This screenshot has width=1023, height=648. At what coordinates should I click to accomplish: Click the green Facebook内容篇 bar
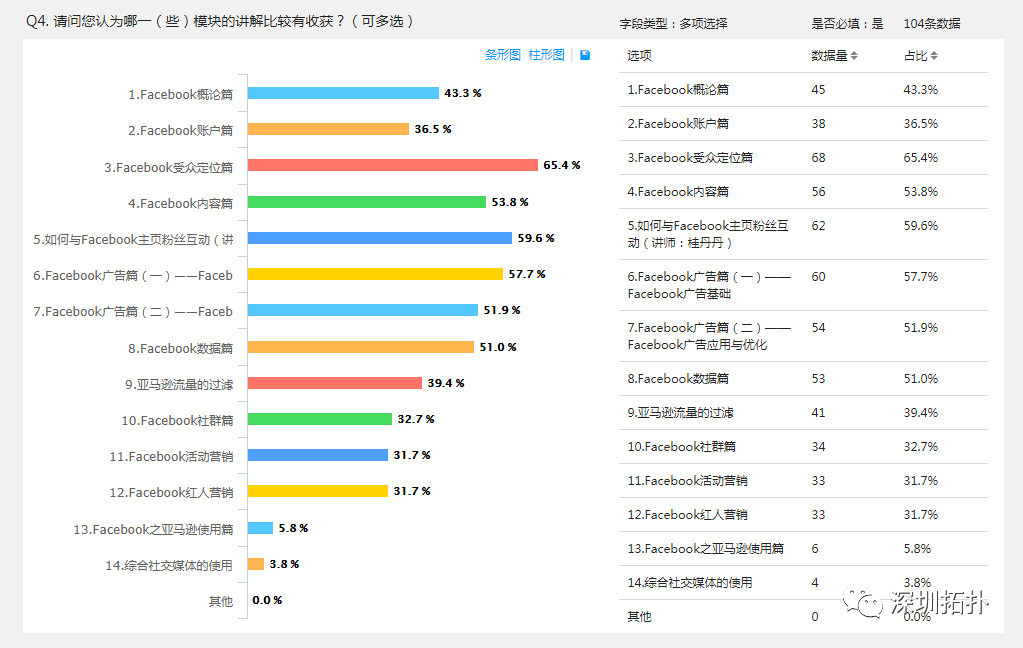pyautogui.click(x=366, y=202)
